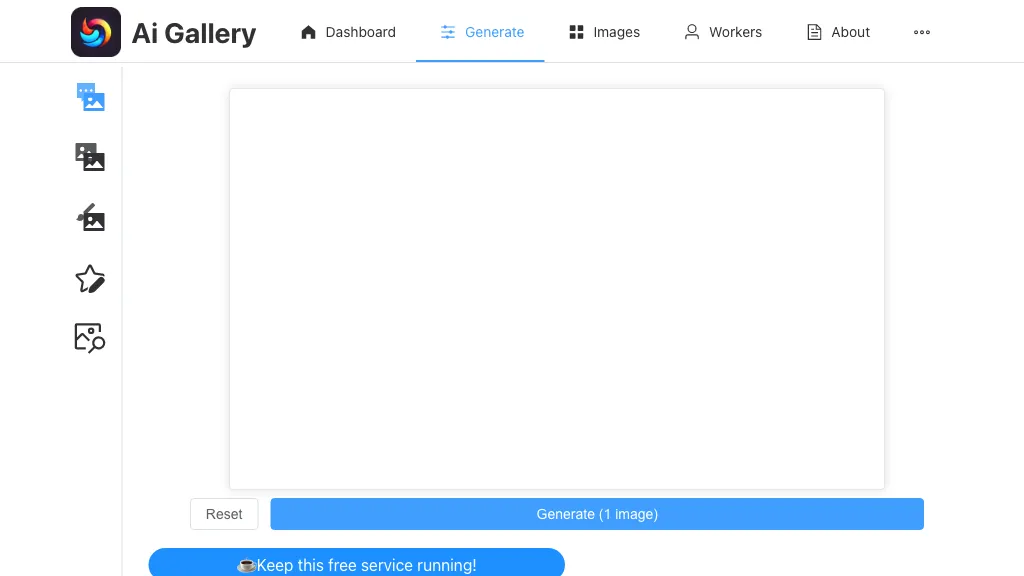The height and width of the screenshot is (576, 1024).
Task: Open the image search magnifier tool
Action: coord(90,338)
